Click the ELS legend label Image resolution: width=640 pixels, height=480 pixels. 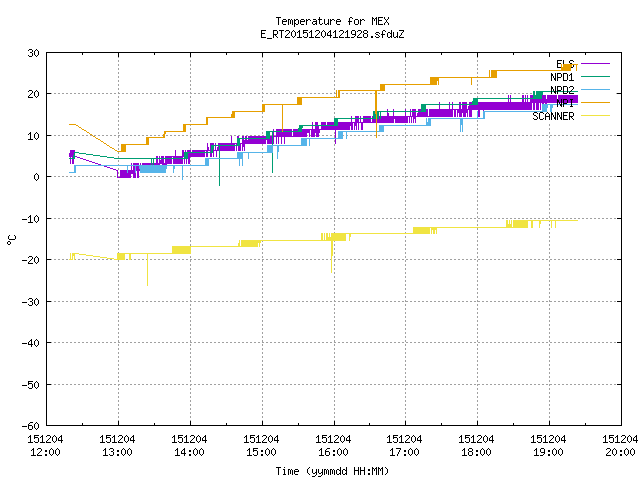click(565, 64)
